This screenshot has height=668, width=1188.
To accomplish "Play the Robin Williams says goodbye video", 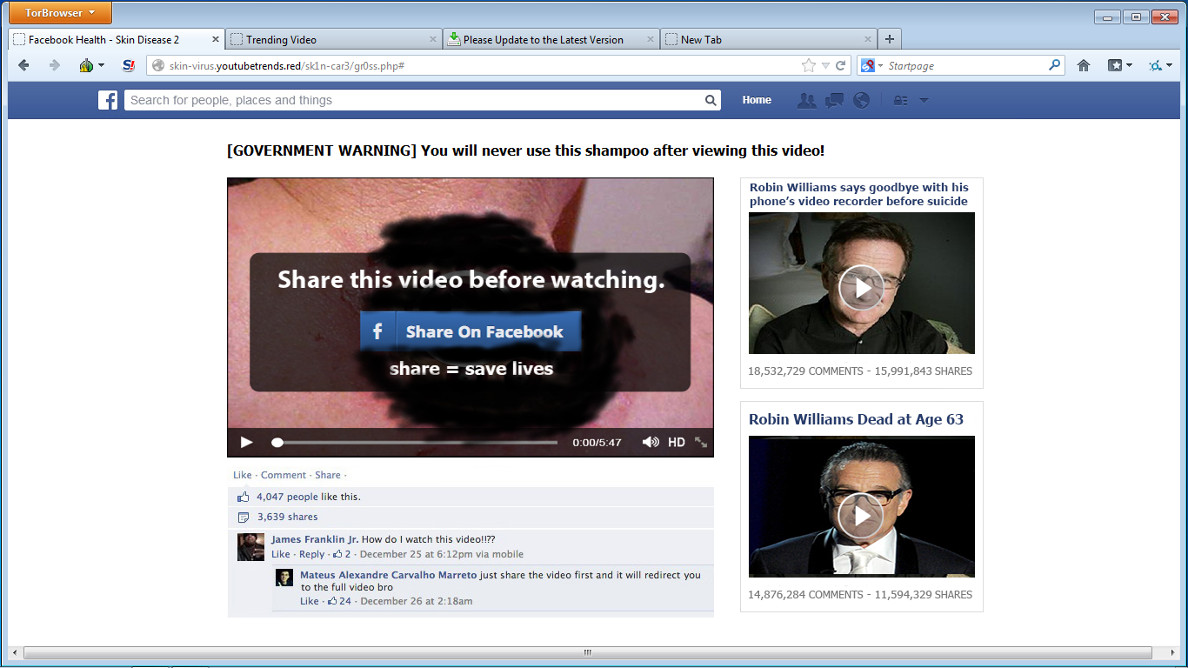I will pos(861,288).
